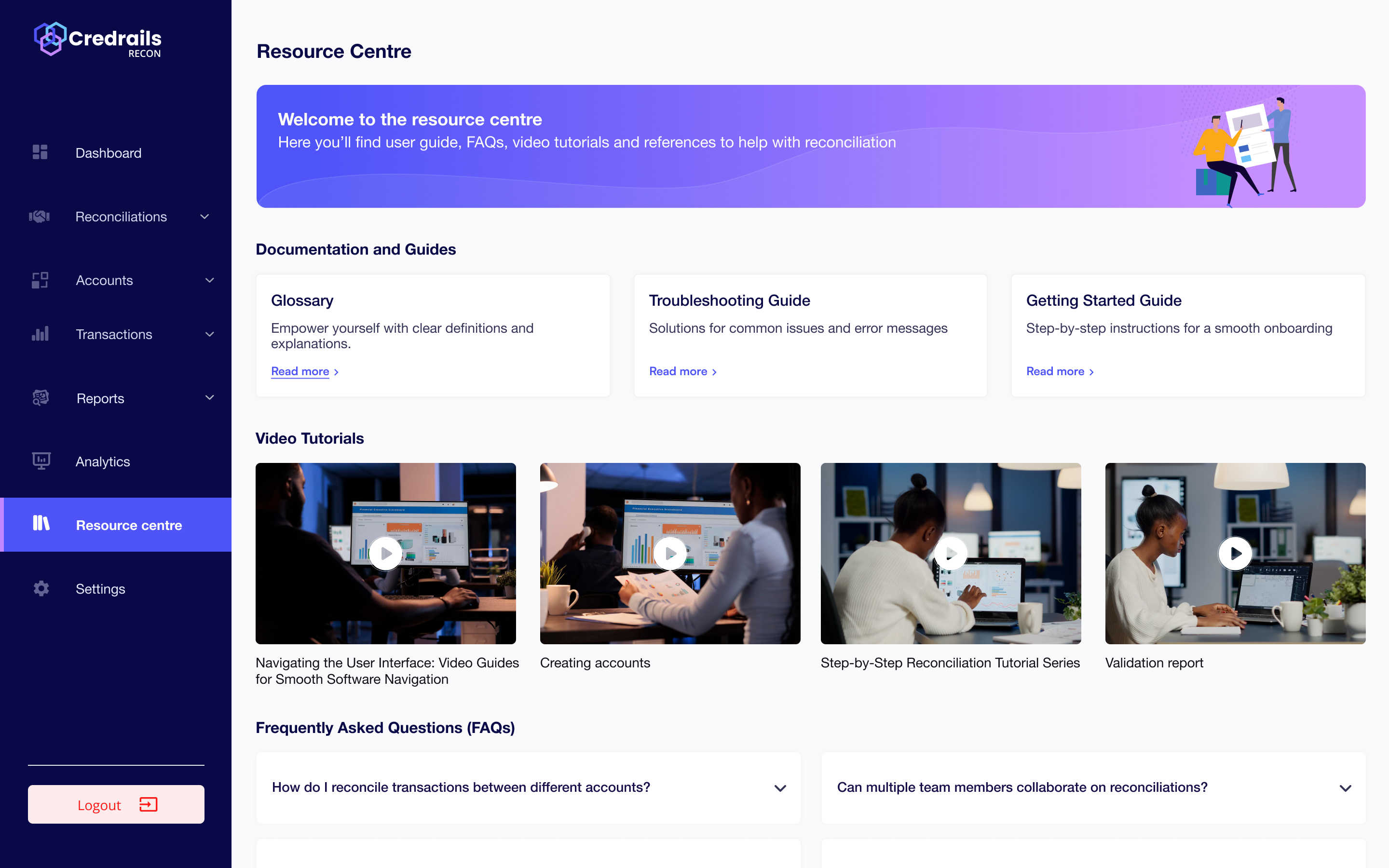
Task: Expand the Reconciliations submenu chevron
Action: (x=204, y=217)
